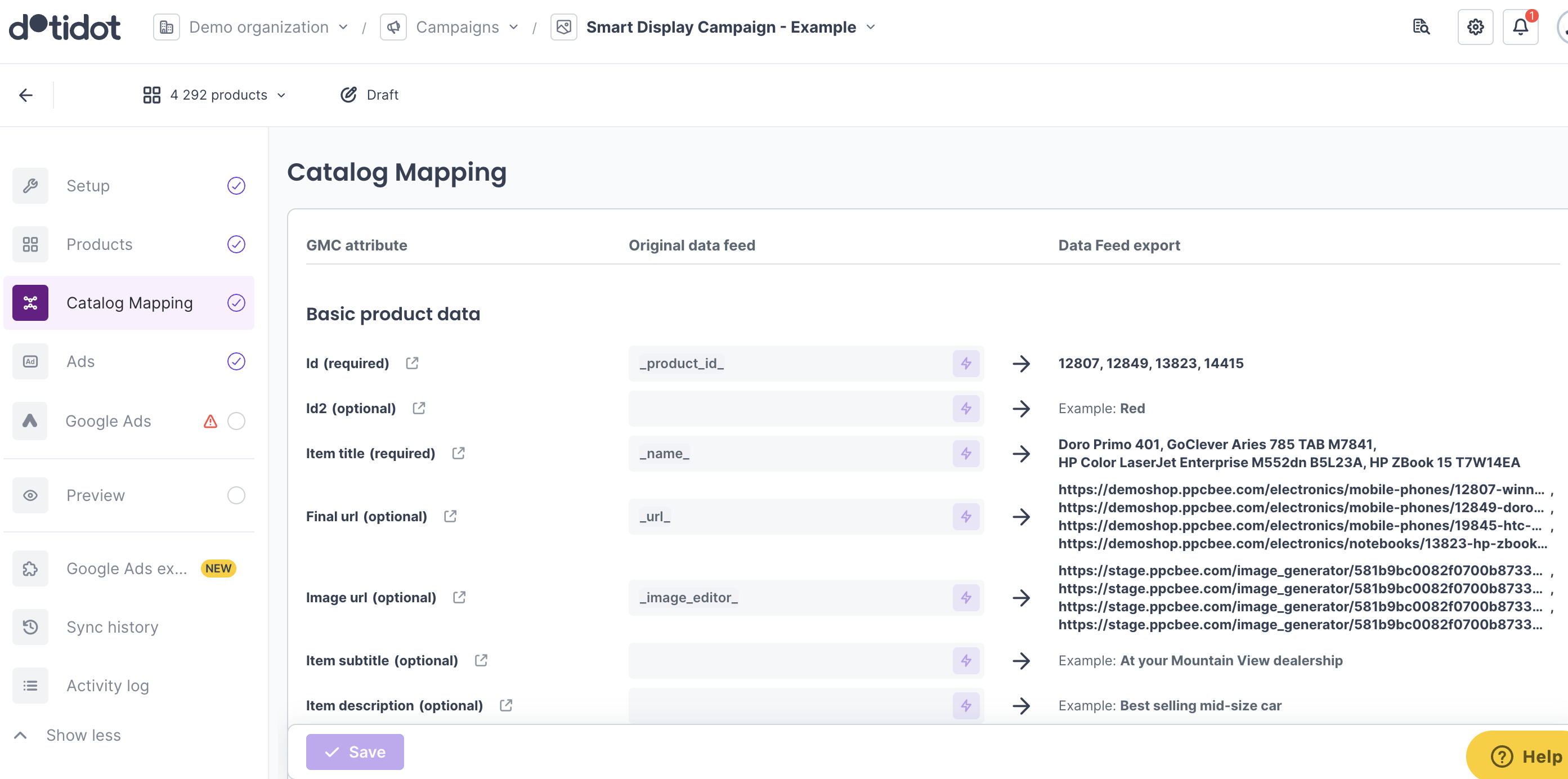Screen dimensions: 1568x779
Task: Open external link icon beside Item title
Action: [x=458, y=454]
